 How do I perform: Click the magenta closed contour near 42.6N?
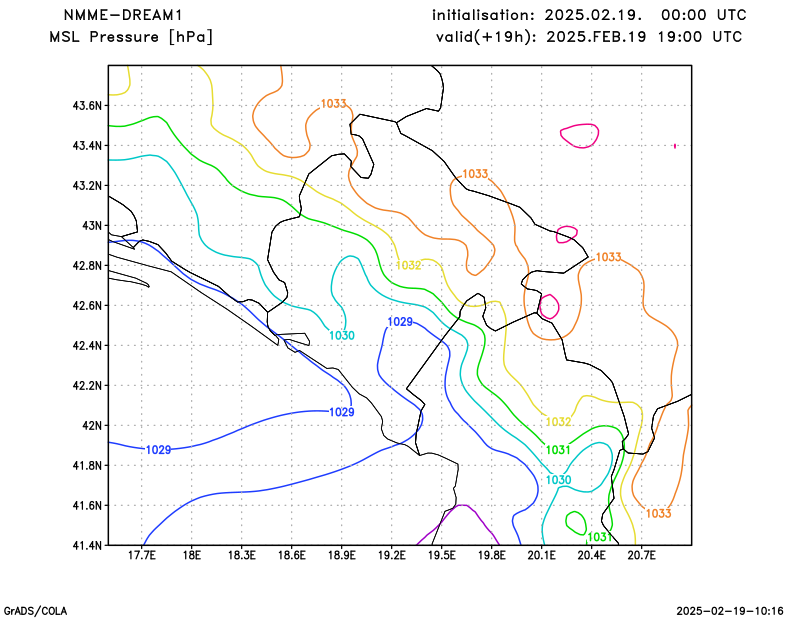[x=549, y=307]
